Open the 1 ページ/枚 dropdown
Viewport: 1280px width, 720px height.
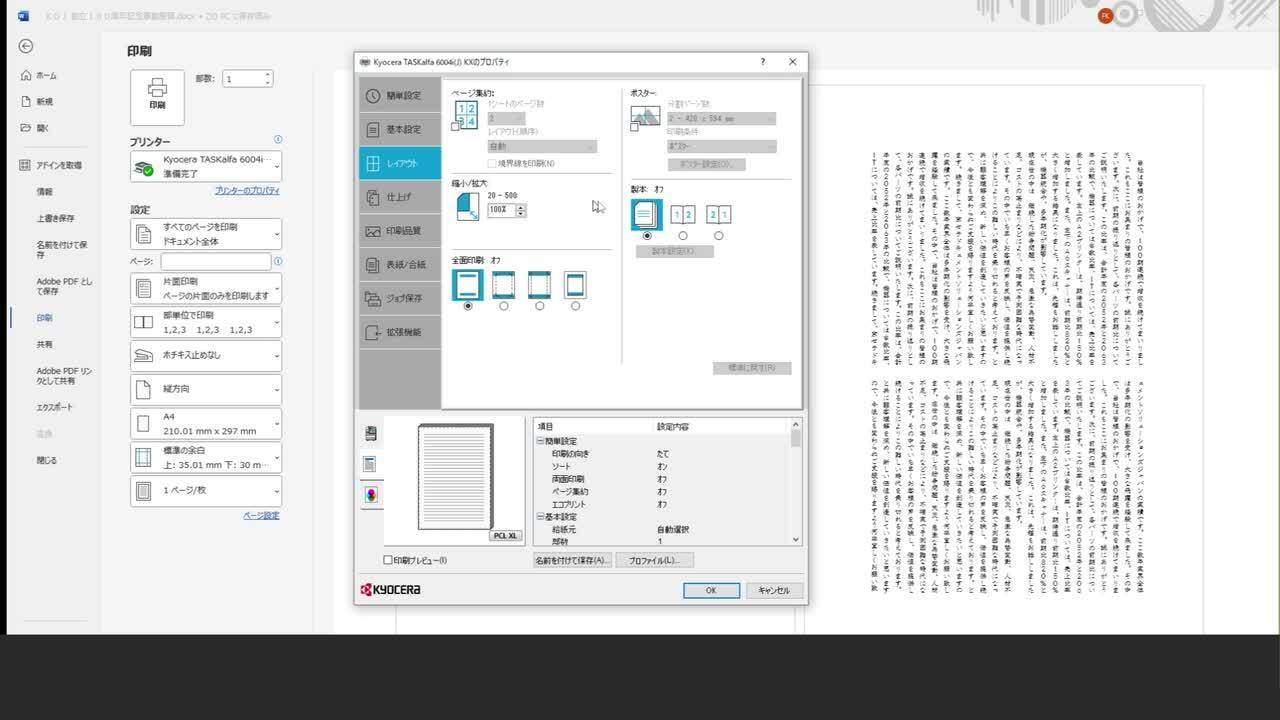tap(206, 491)
